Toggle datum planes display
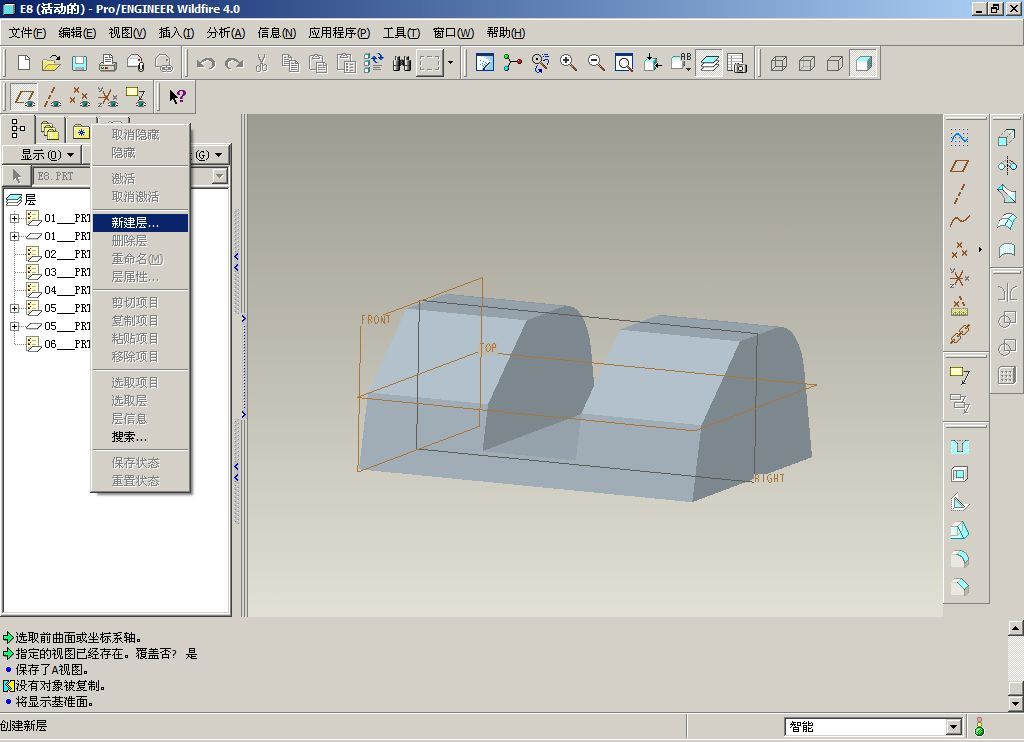 click(24, 97)
